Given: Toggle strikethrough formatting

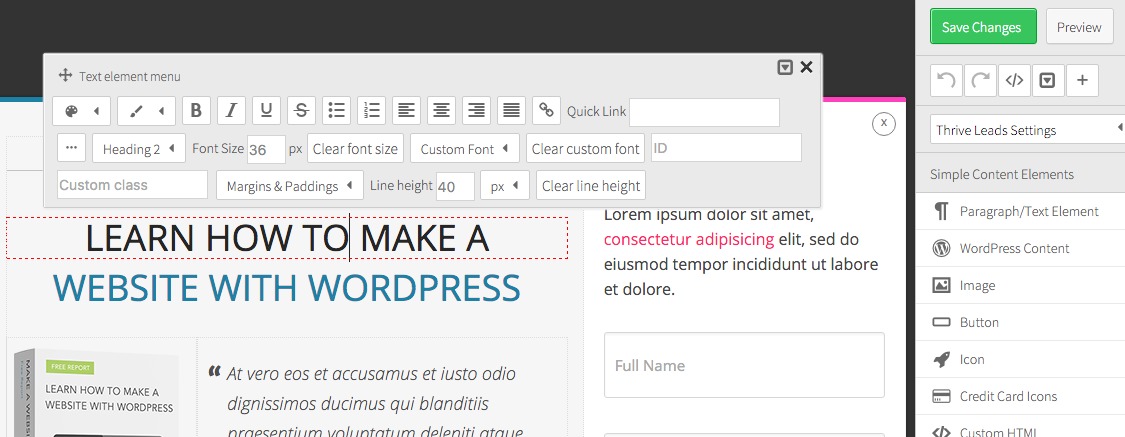Looking at the screenshot, I should coord(301,111).
